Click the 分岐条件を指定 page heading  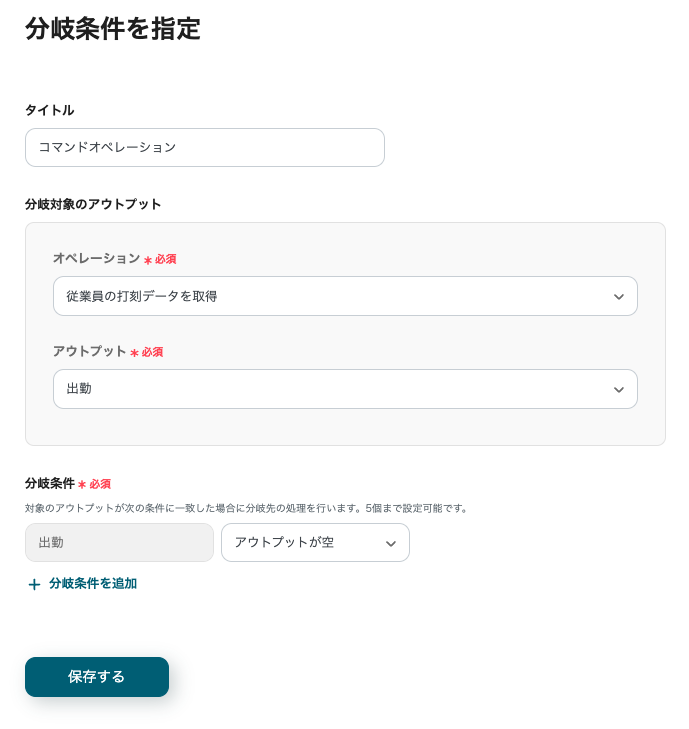click(x=113, y=29)
